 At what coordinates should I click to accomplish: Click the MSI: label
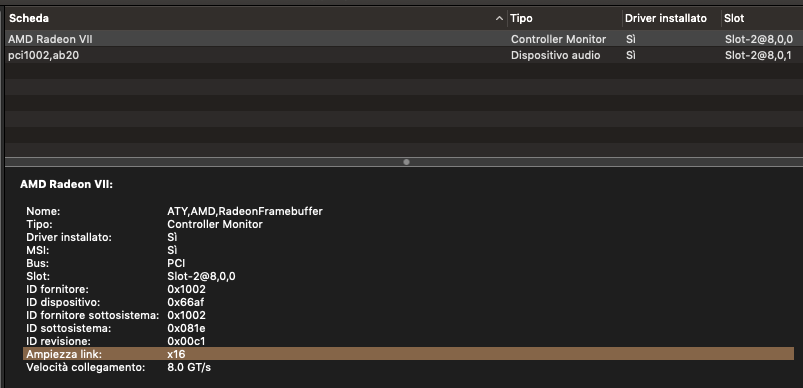coord(37,250)
